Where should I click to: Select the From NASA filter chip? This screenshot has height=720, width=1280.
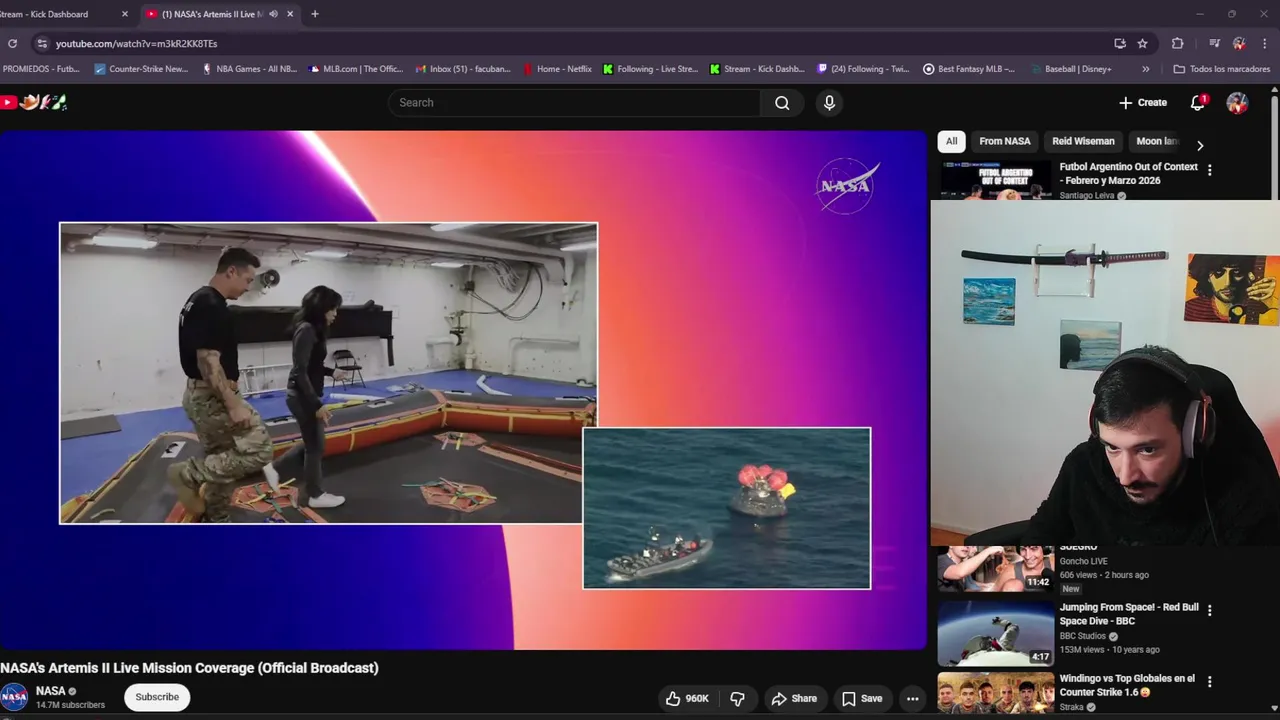coord(1005,141)
